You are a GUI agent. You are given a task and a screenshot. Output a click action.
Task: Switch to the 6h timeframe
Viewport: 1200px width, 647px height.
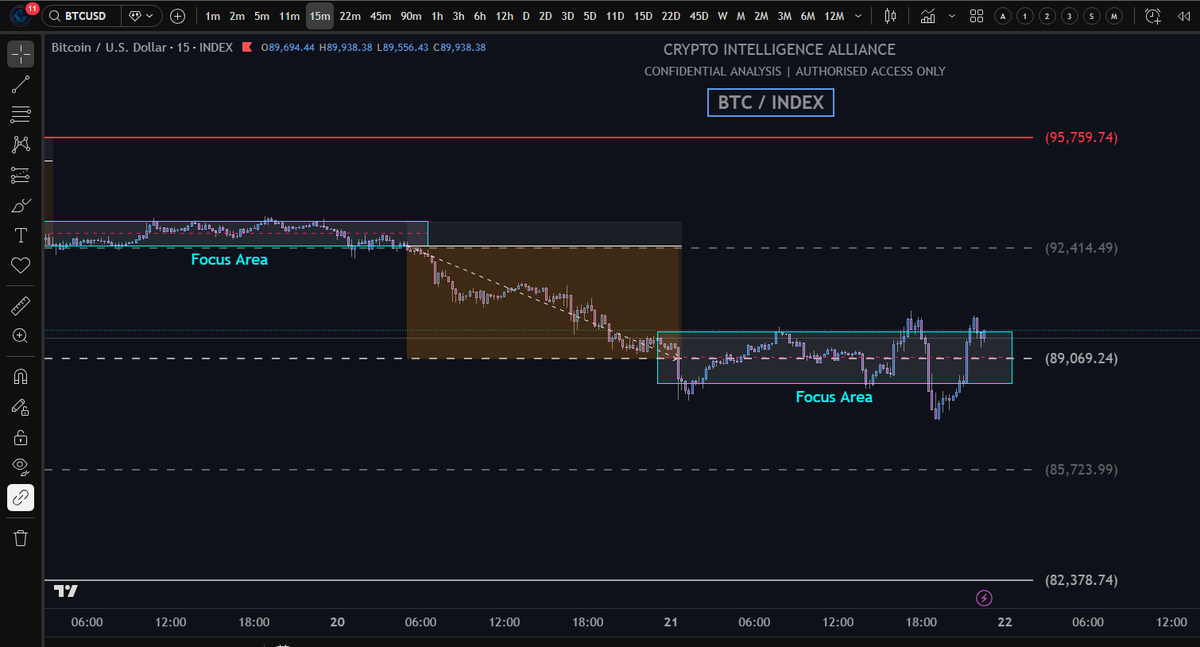pos(480,16)
